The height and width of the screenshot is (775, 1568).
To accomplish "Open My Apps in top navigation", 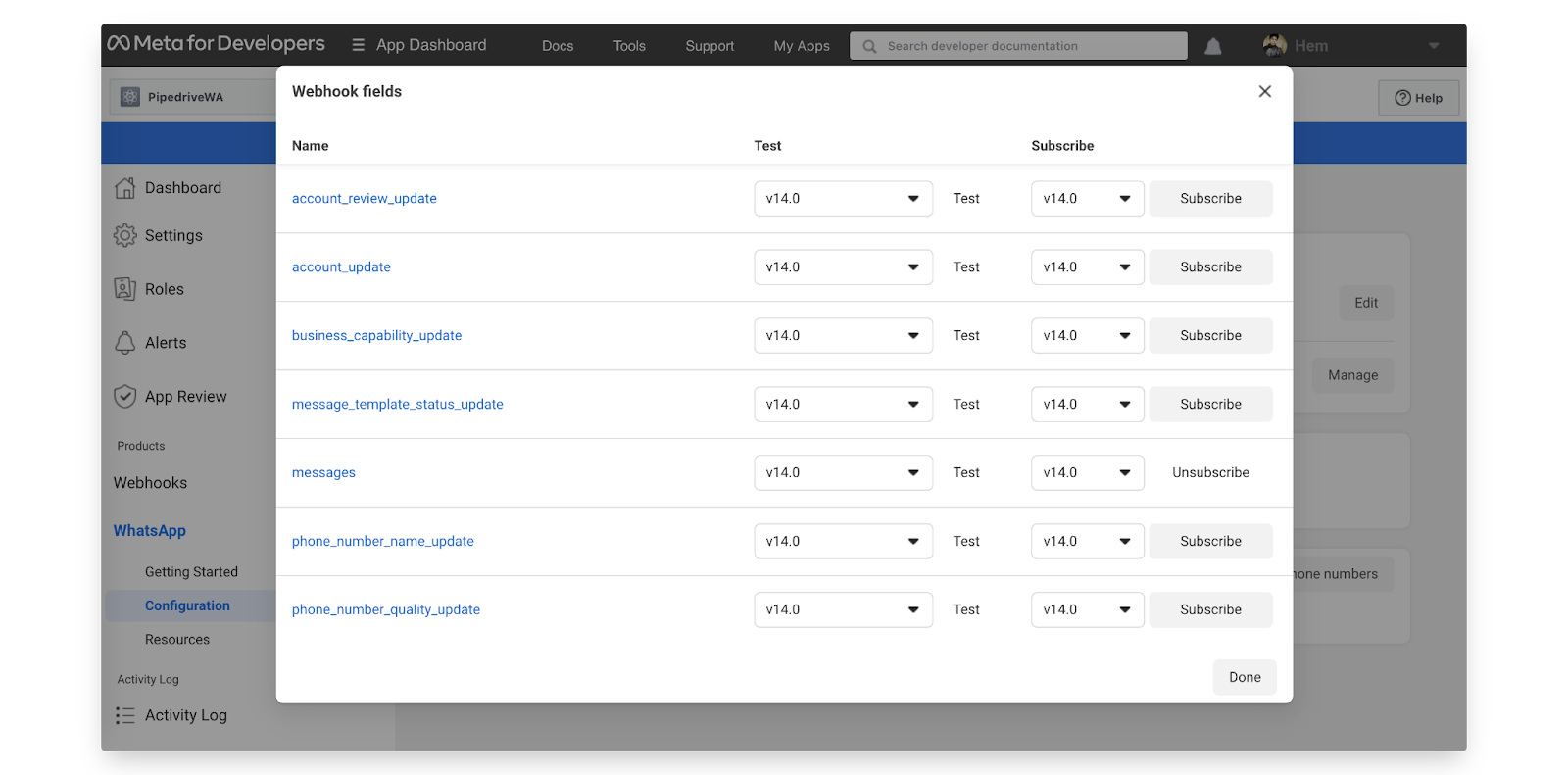I will (801, 46).
